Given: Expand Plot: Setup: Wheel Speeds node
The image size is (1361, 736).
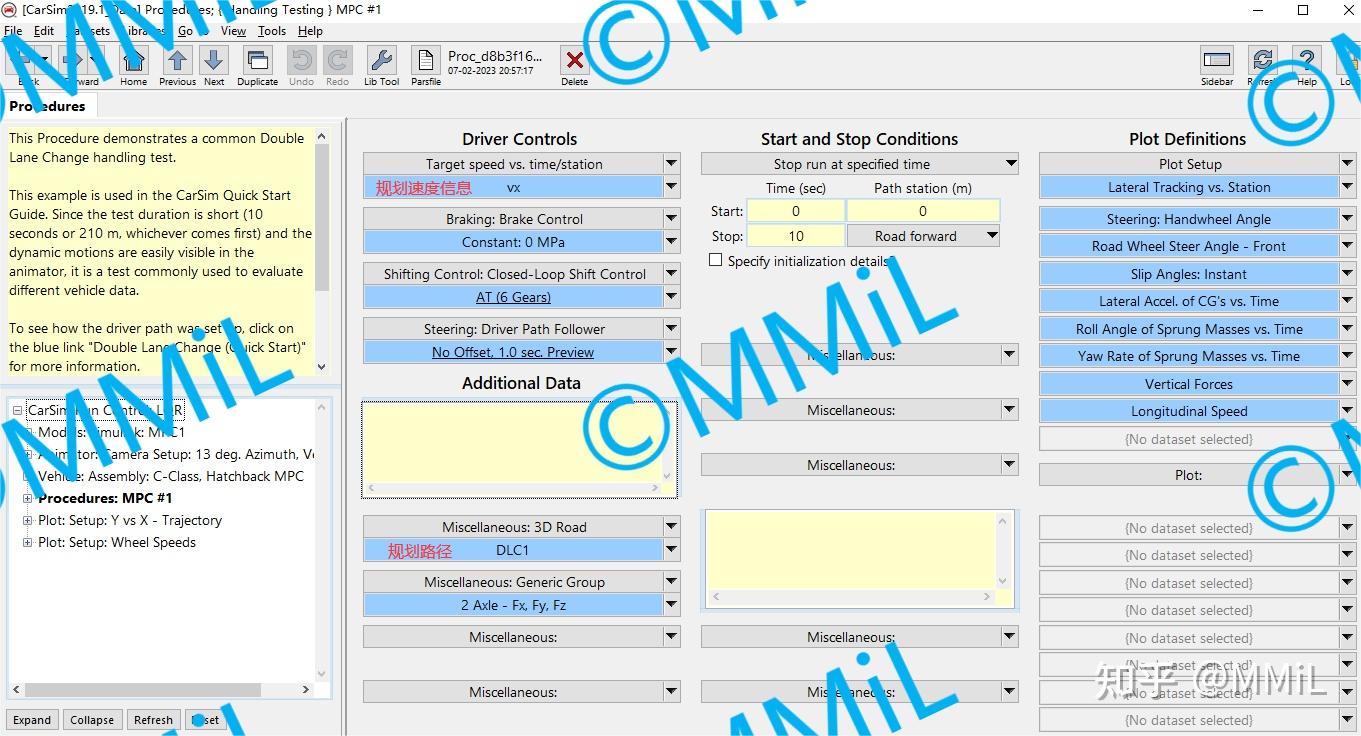Looking at the screenshot, I should point(28,542).
